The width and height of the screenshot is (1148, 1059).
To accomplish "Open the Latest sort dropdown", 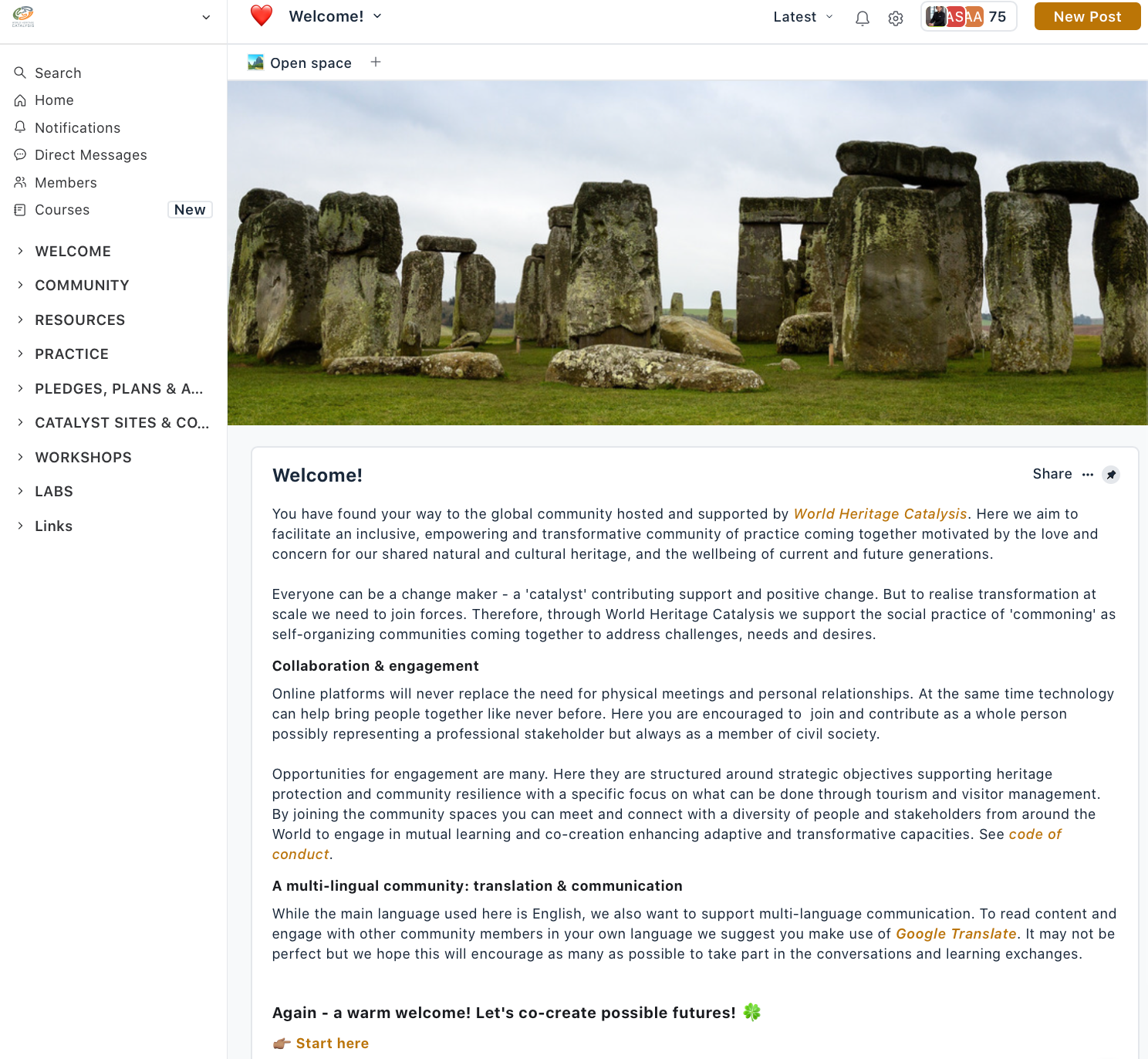I will click(803, 17).
